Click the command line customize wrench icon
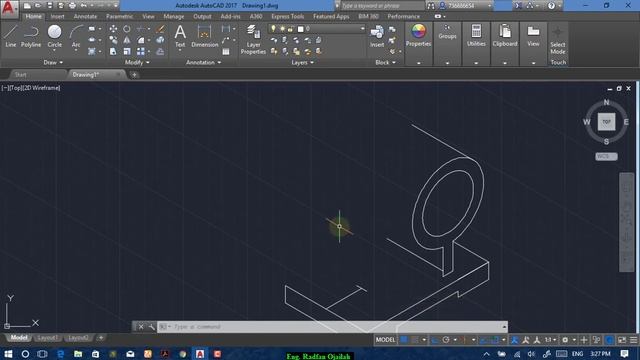The height and width of the screenshot is (360, 640). [151, 327]
